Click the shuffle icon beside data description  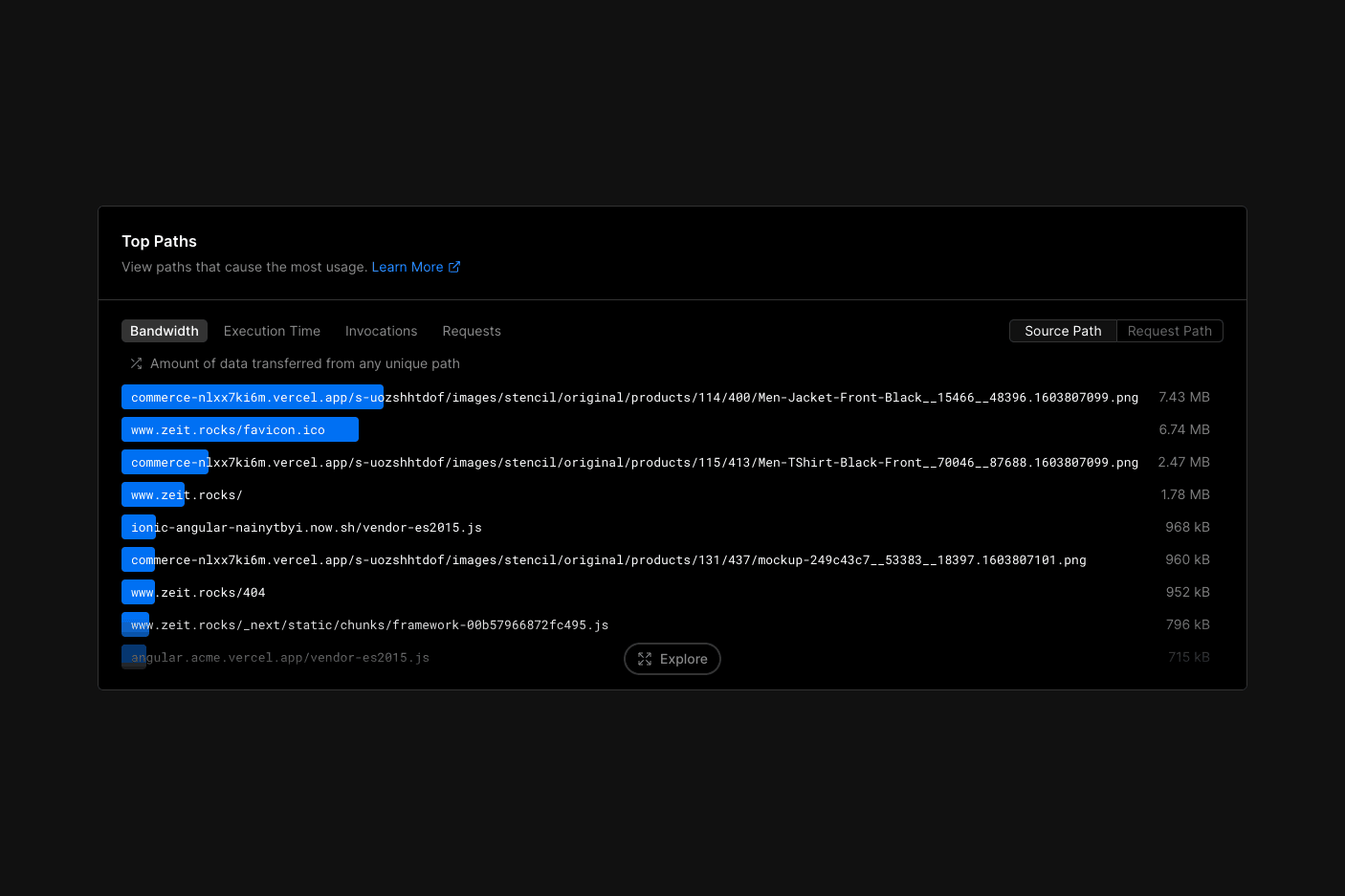(x=136, y=363)
